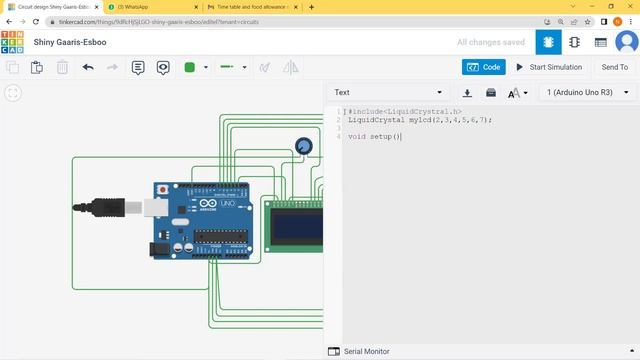The height and width of the screenshot is (360, 640).
Task: Click the tinkercad.com address bar
Action: pos(294,22)
